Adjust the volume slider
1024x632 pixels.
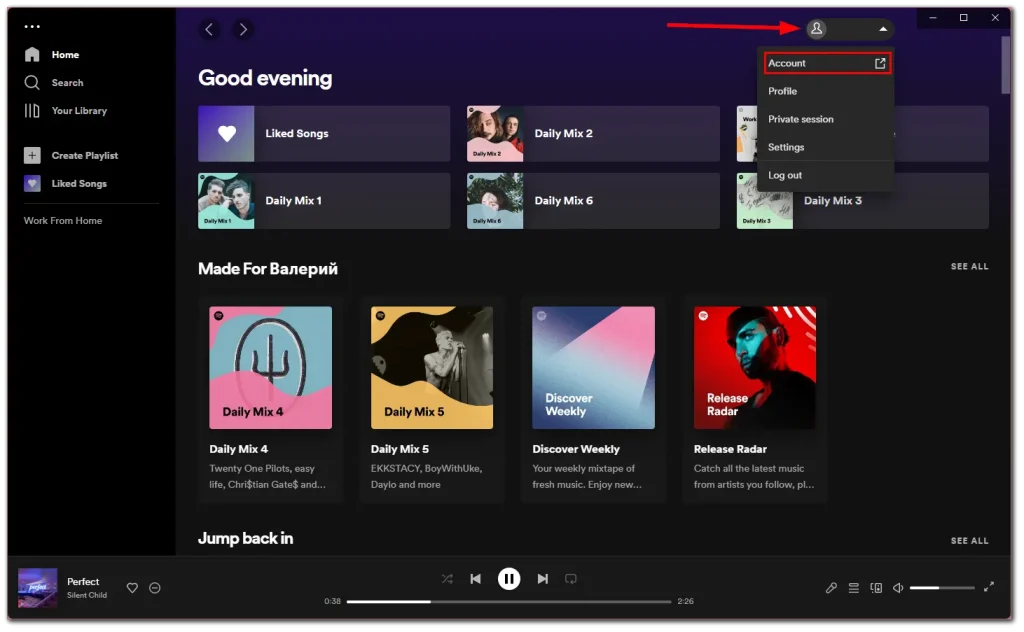(x=942, y=588)
